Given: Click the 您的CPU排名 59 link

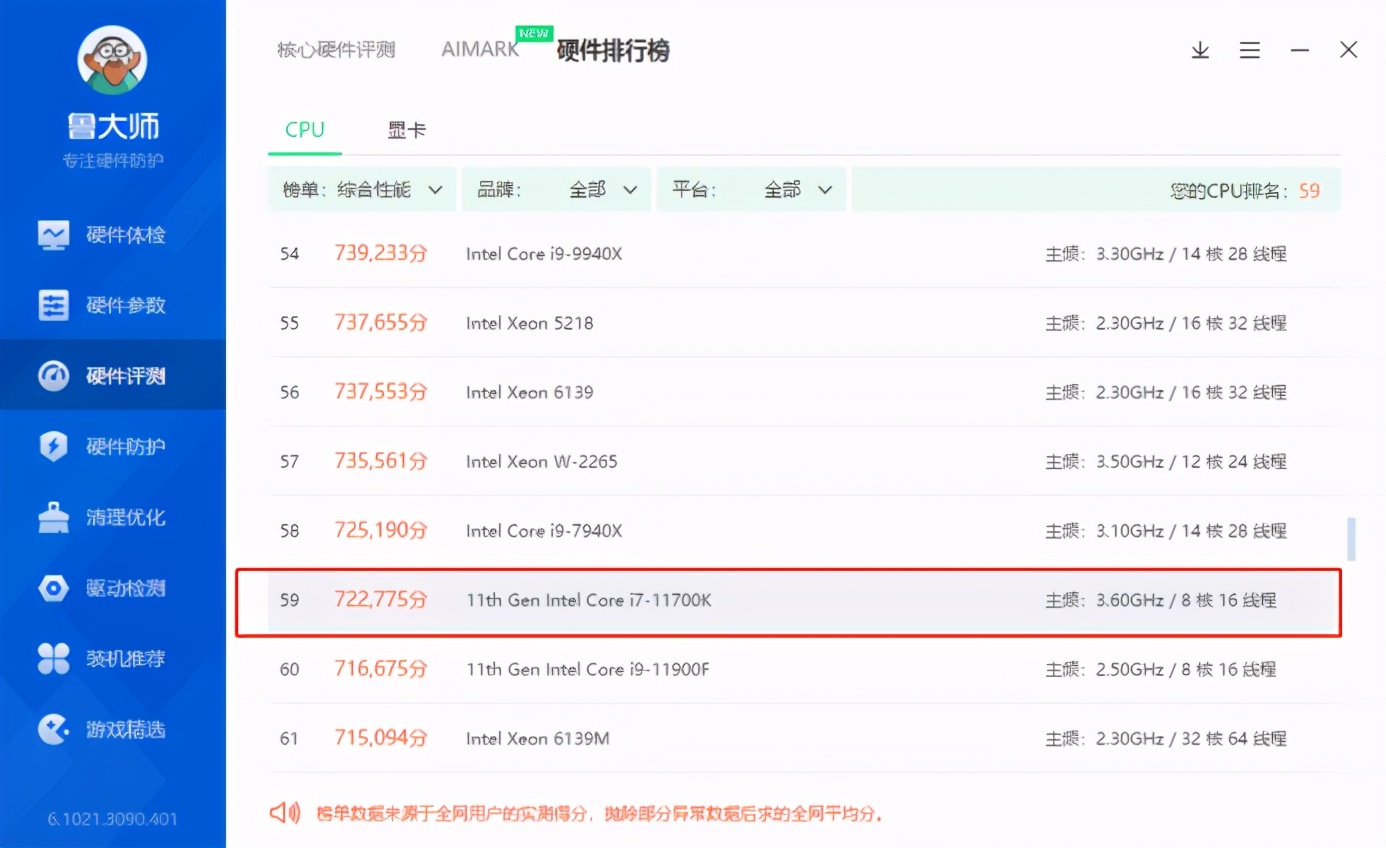Looking at the screenshot, I should click(x=1245, y=190).
